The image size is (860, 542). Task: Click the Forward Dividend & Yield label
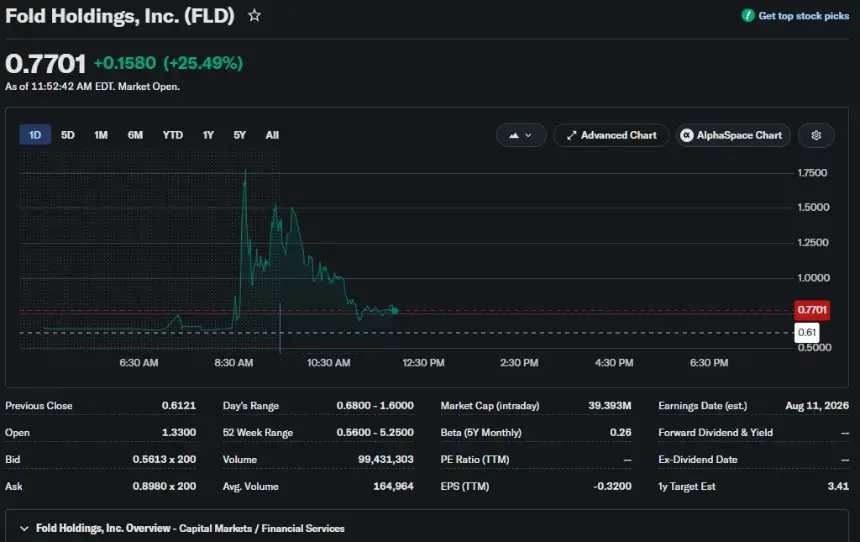[716, 433]
